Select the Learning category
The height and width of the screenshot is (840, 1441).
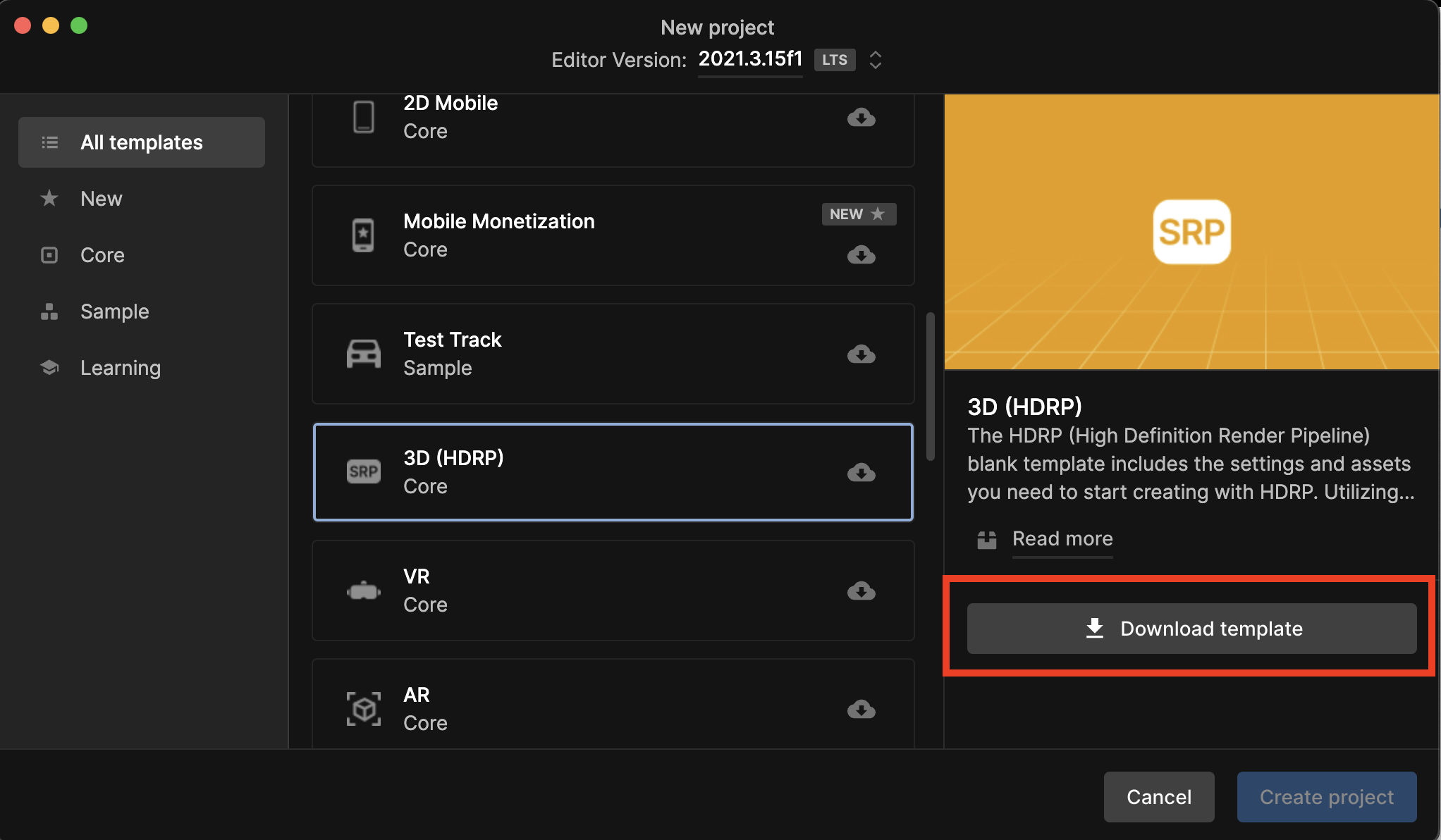click(x=120, y=367)
